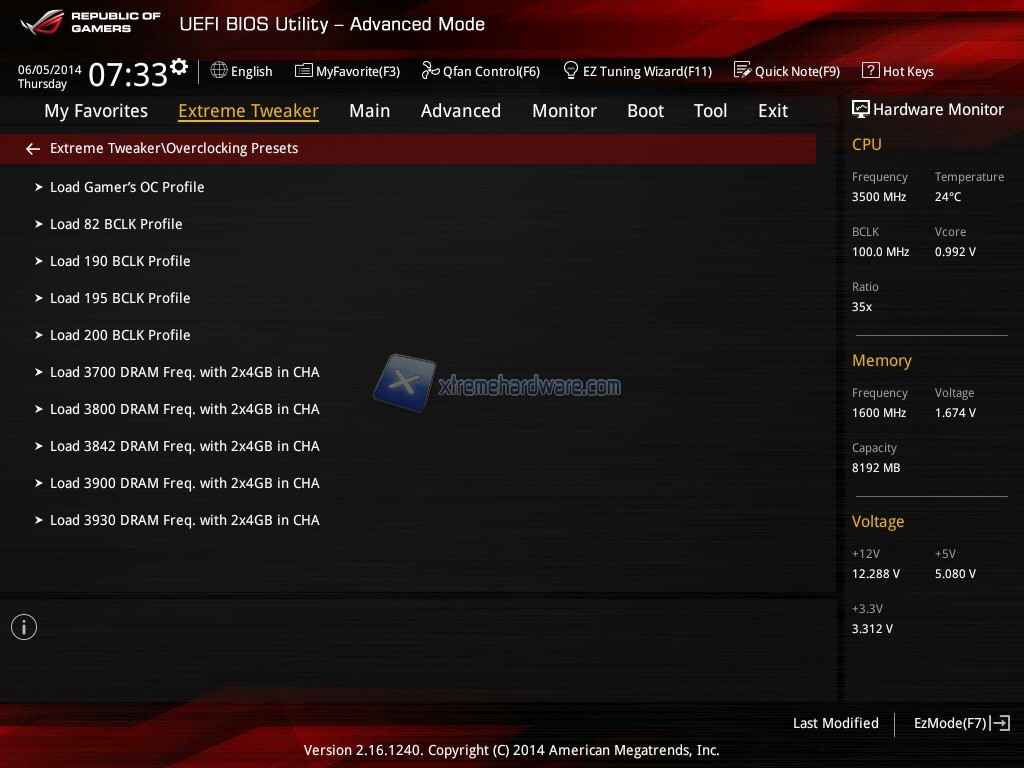
Task: Show Hot Keys help icon
Action: point(870,71)
